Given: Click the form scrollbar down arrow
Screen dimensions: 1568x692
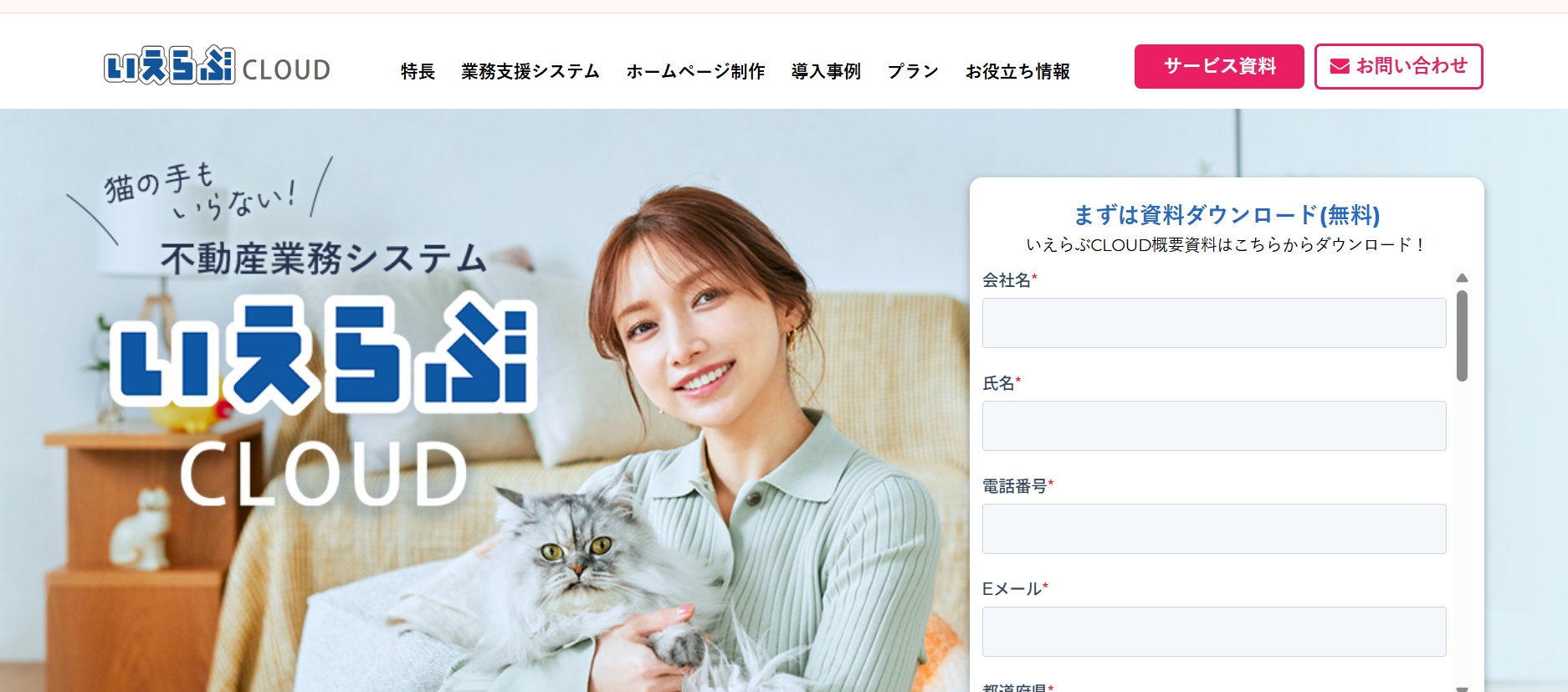Looking at the screenshot, I should tap(1462, 688).
